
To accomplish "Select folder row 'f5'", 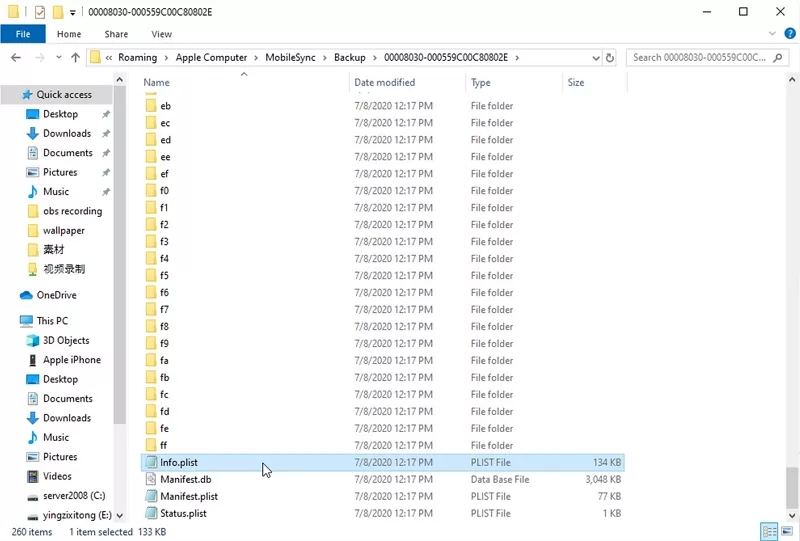I will click(383, 276).
